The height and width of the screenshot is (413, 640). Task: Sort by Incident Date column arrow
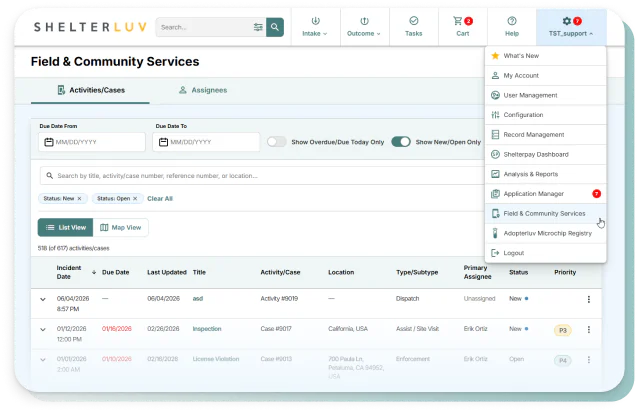94,272
